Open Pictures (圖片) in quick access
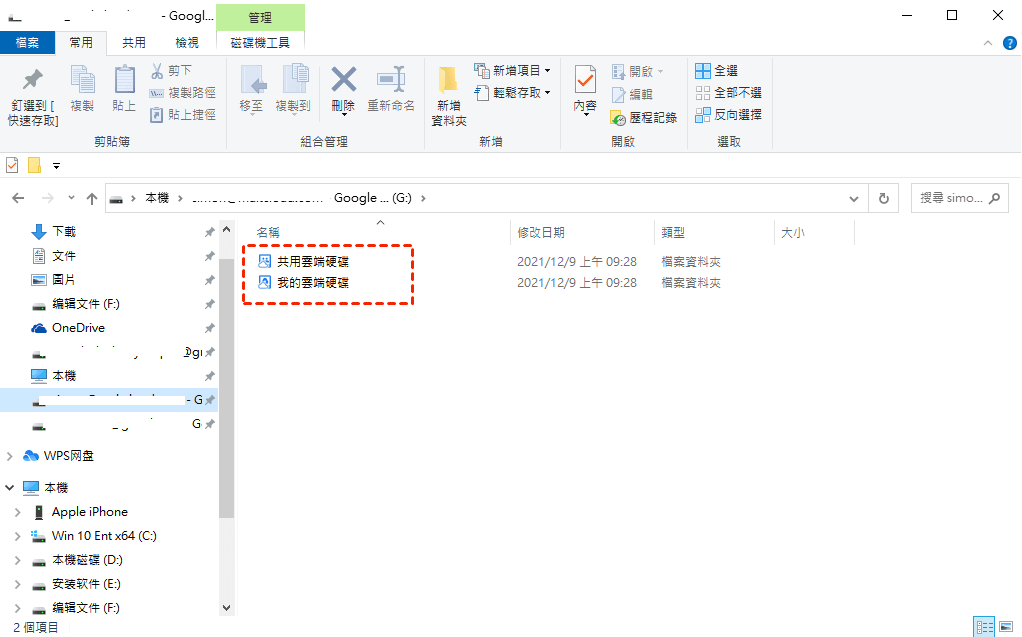This screenshot has width=1022, height=637. coord(64,280)
